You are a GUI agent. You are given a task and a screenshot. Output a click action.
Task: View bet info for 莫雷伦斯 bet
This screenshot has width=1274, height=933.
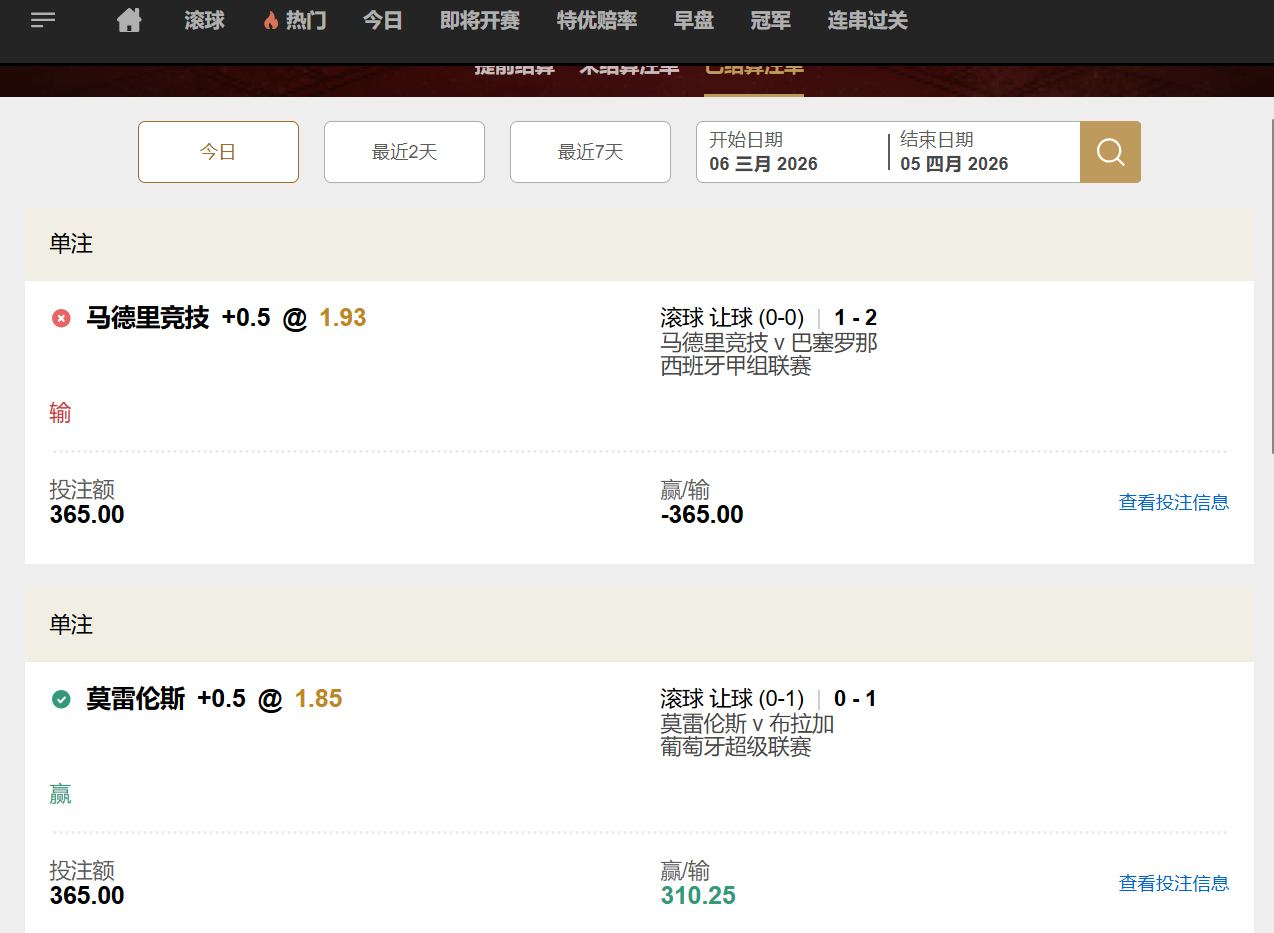(1173, 884)
